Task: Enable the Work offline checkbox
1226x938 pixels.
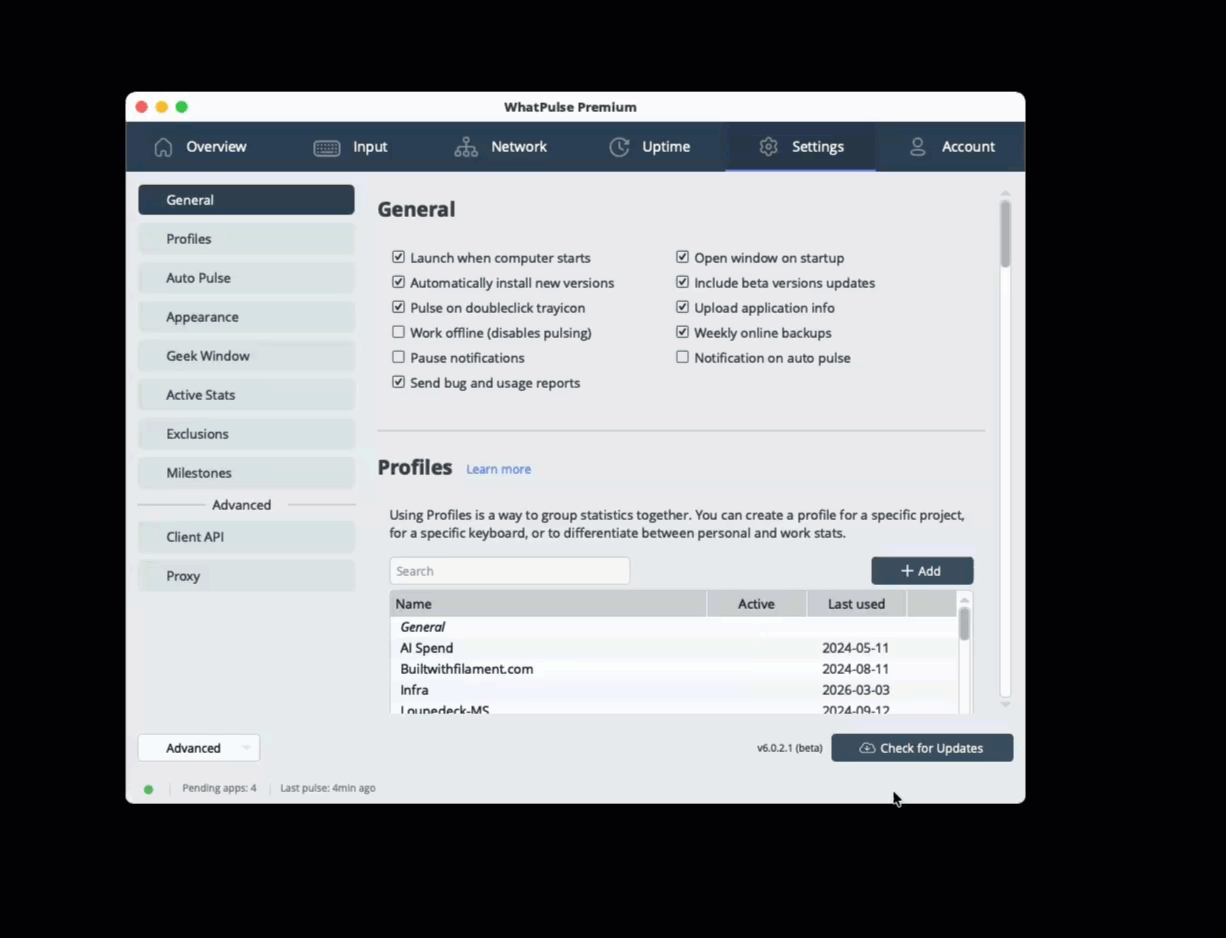Action: (x=399, y=332)
